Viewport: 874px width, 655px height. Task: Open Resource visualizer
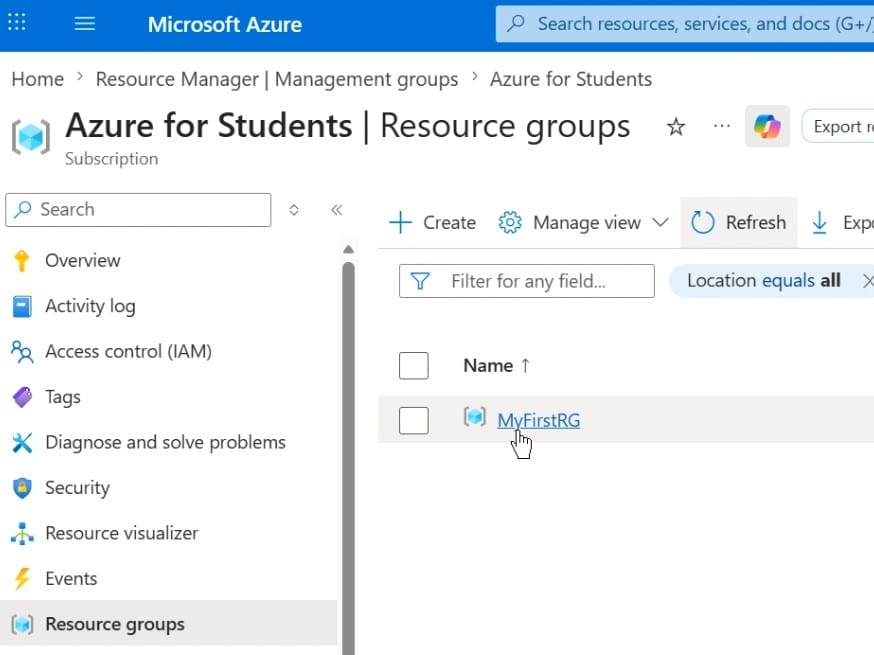point(122,533)
